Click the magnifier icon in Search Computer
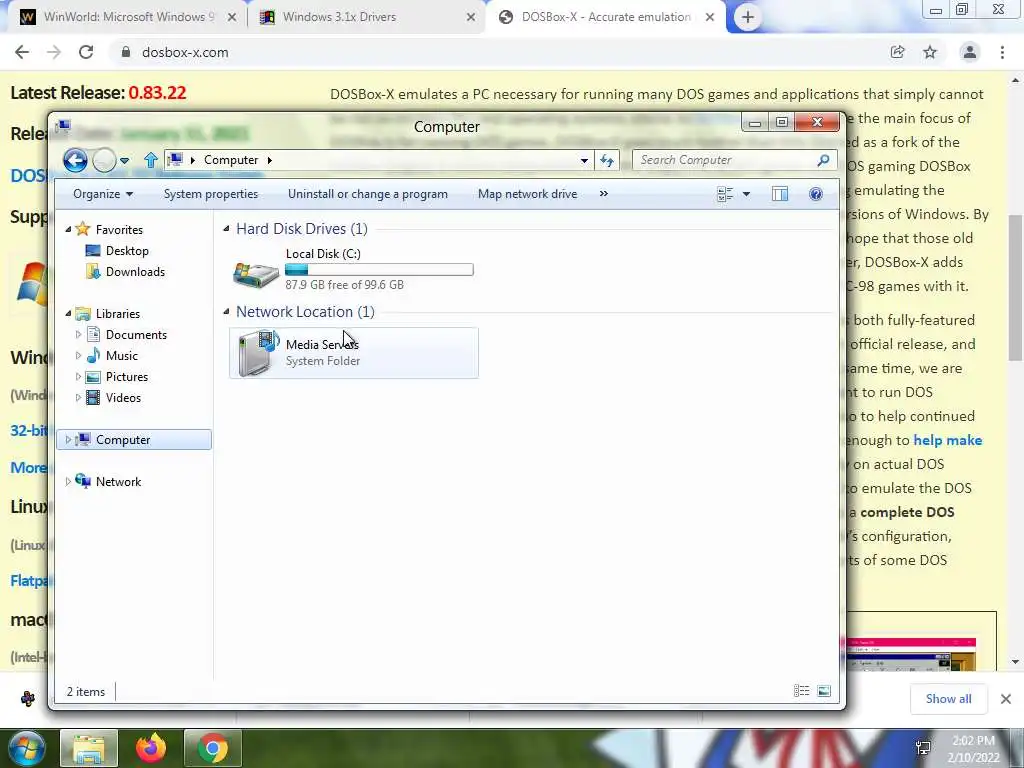Viewport: 1024px width, 768px height. coord(824,160)
